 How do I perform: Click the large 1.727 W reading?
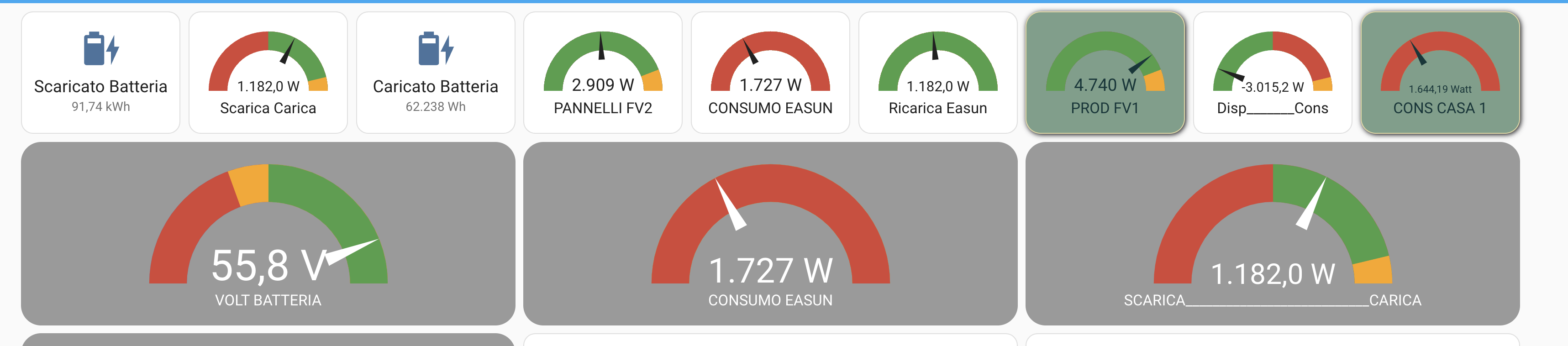tap(771, 271)
